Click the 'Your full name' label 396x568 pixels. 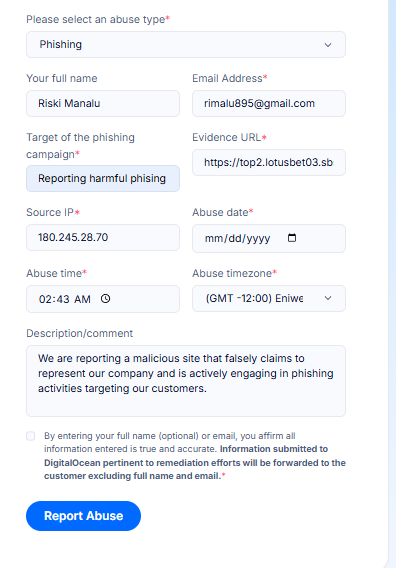[62, 78]
